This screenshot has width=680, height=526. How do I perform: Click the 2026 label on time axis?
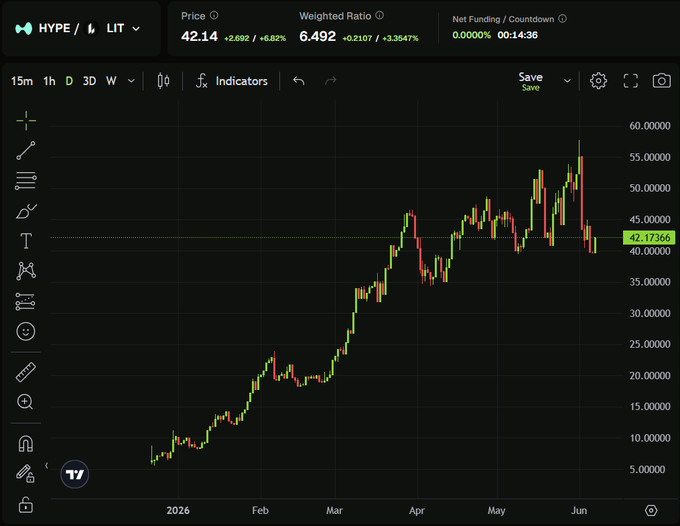[178, 510]
